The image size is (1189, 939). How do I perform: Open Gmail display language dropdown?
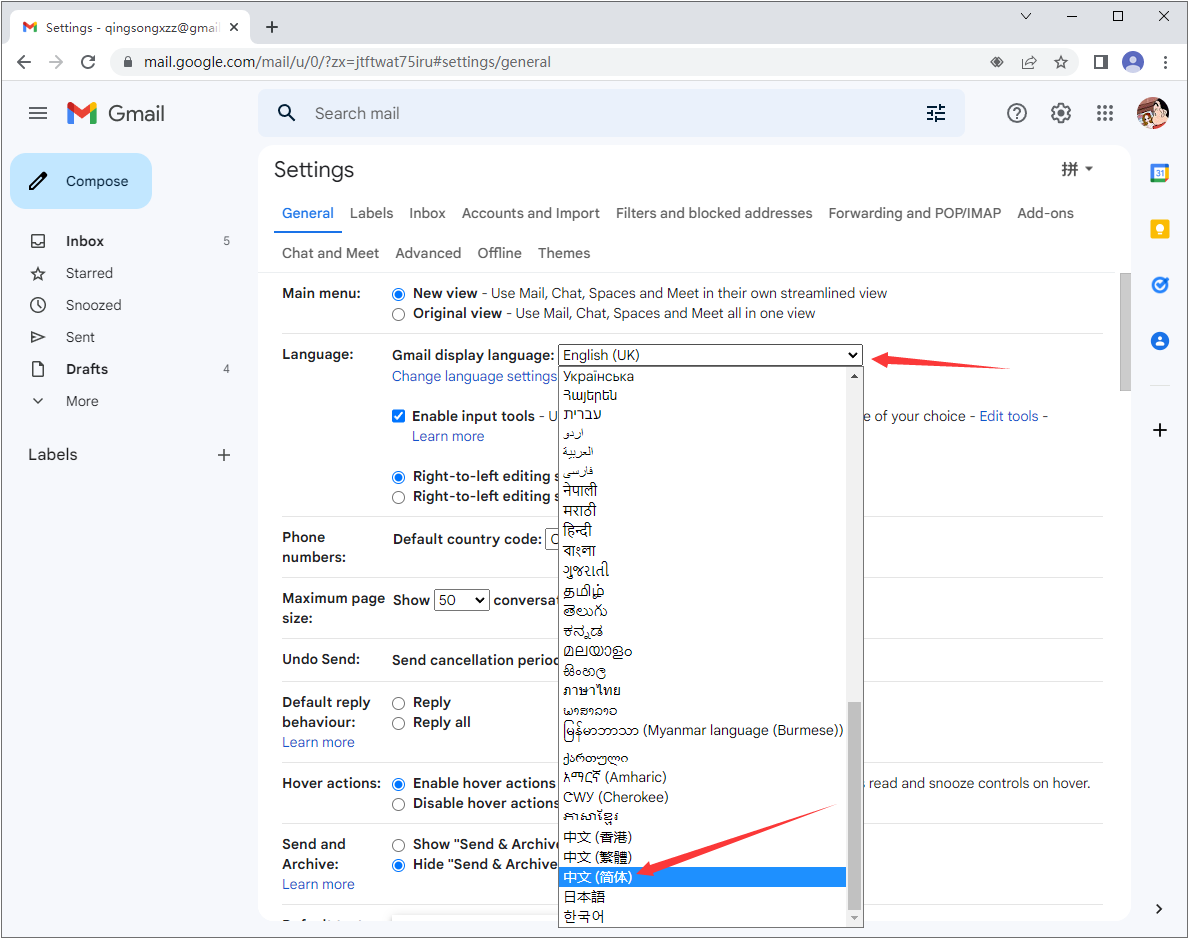tap(711, 355)
